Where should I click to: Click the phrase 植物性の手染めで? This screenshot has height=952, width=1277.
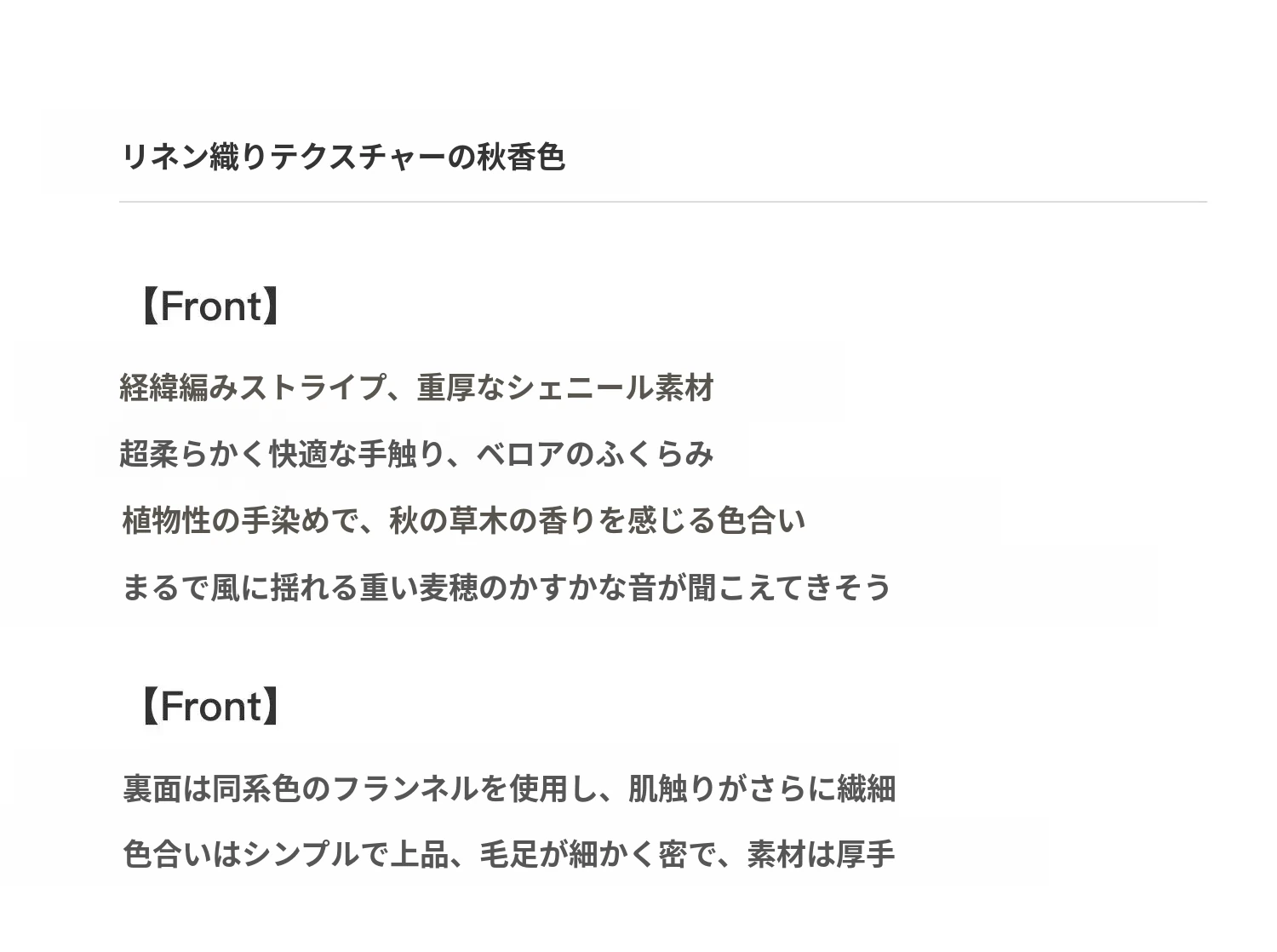239,520
